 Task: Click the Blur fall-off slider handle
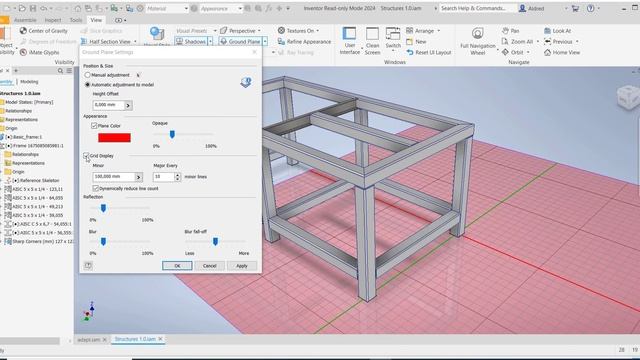215,242
